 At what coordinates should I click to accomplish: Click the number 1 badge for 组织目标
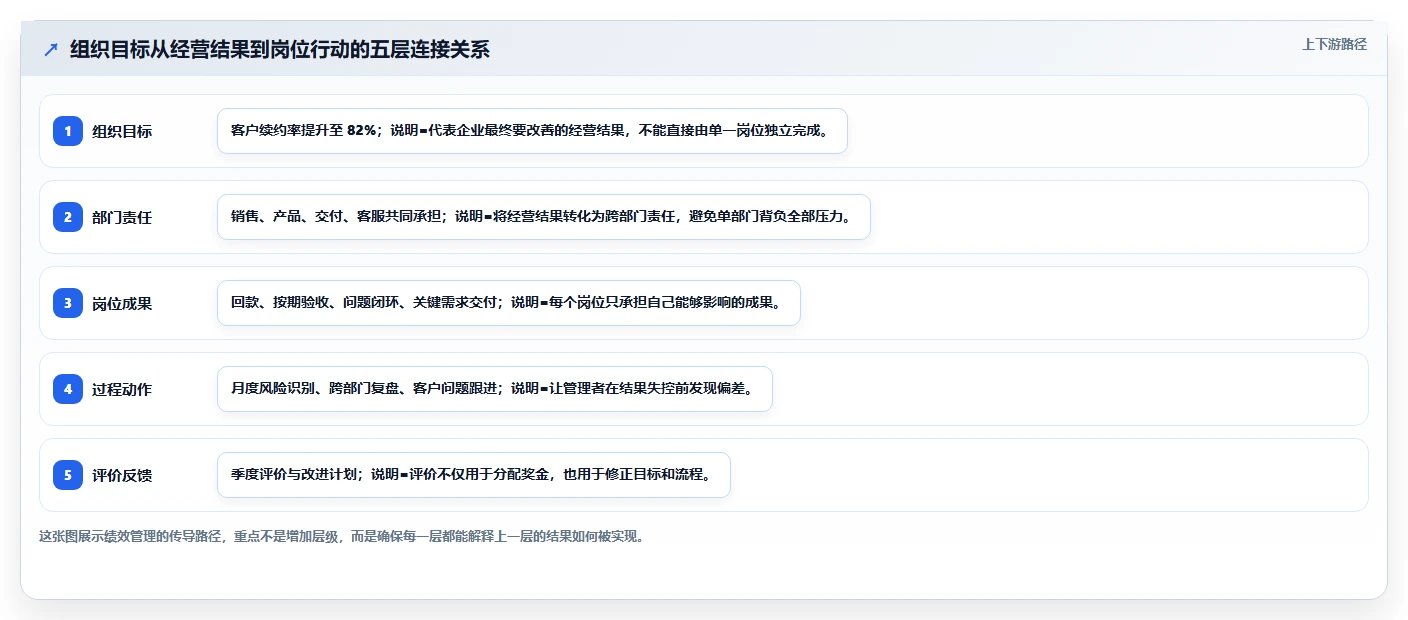click(x=68, y=131)
